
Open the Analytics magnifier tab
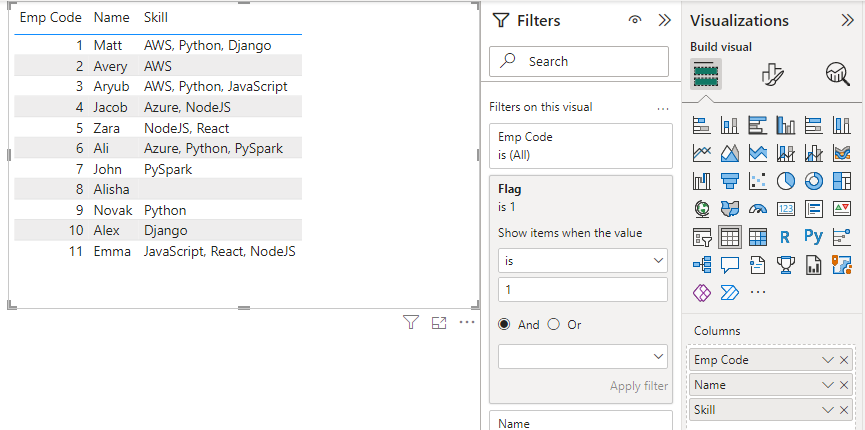tap(837, 74)
